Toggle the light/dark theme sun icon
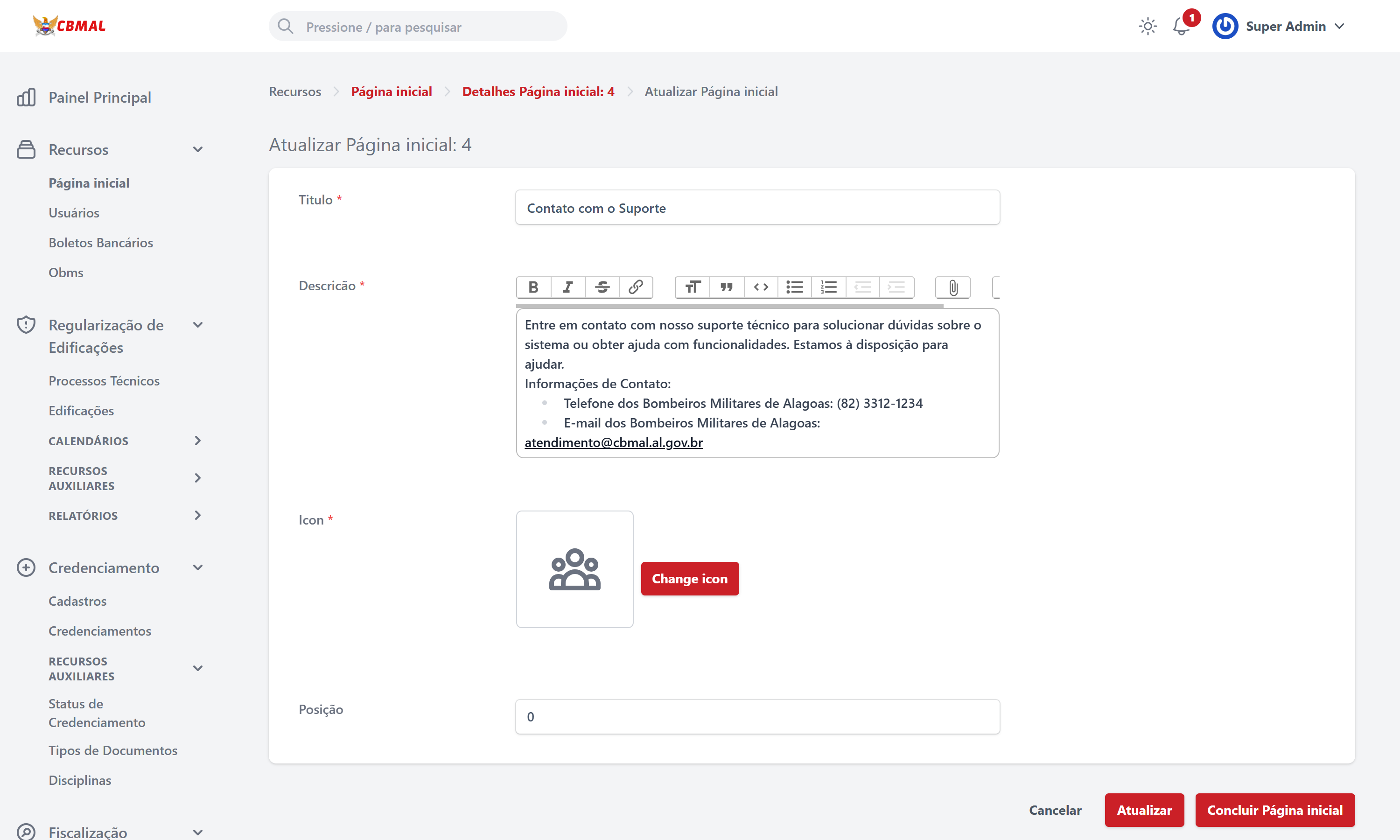1400x840 pixels. point(1148,26)
